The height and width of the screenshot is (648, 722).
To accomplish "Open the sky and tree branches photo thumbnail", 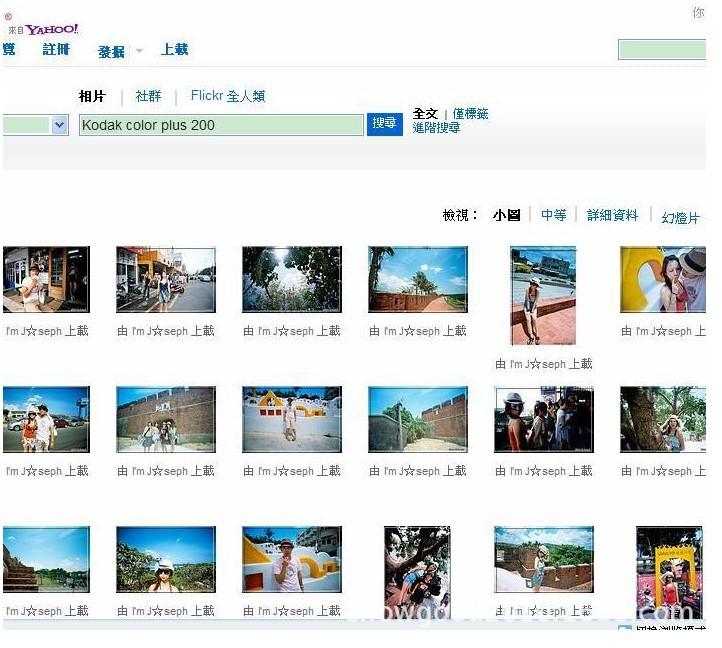I will [291, 279].
